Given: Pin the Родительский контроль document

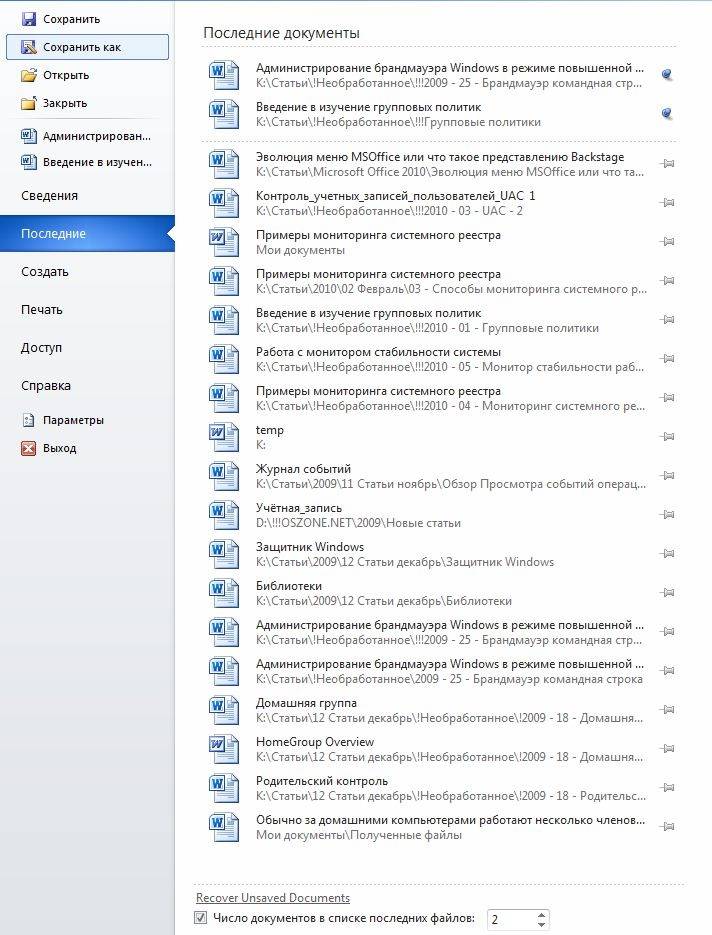Looking at the screenshot, I should tap(667, 788).
